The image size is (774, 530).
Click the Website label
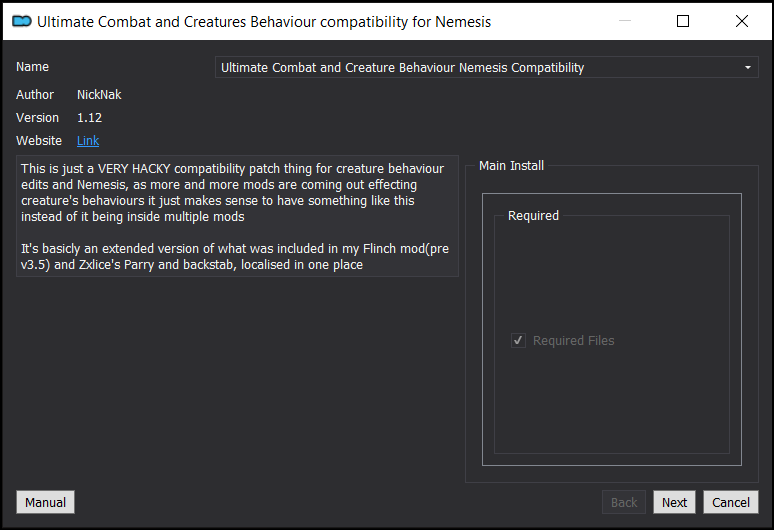point(39,141)
